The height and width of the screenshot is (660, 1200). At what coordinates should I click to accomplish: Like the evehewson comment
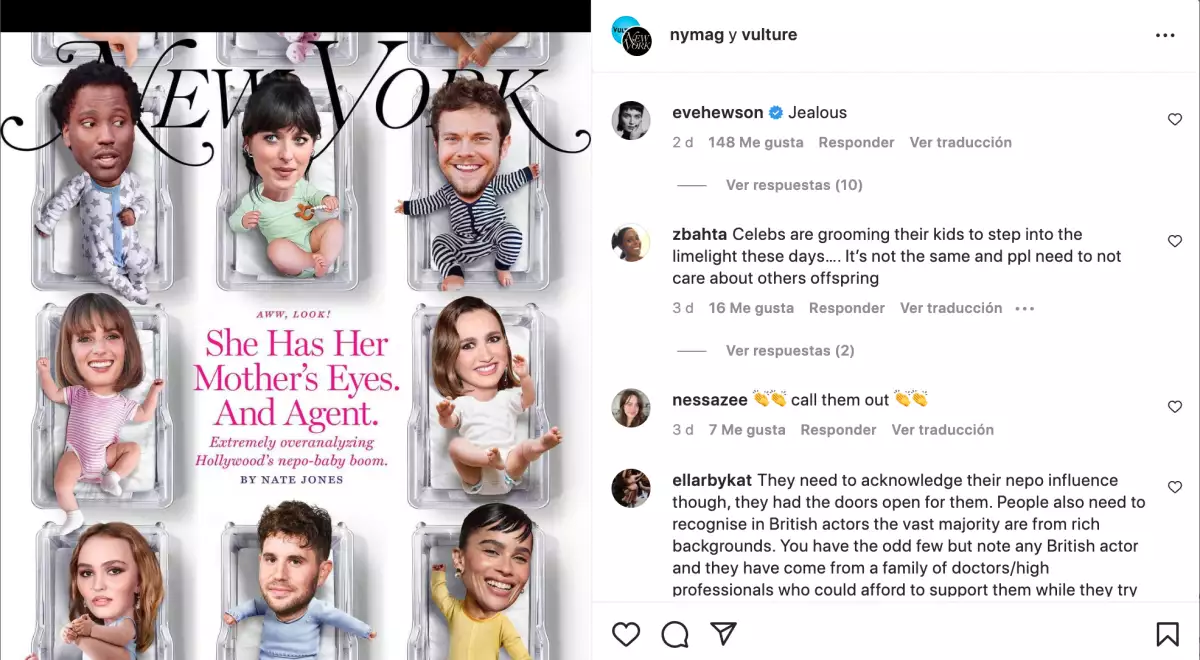[1175, 120]
